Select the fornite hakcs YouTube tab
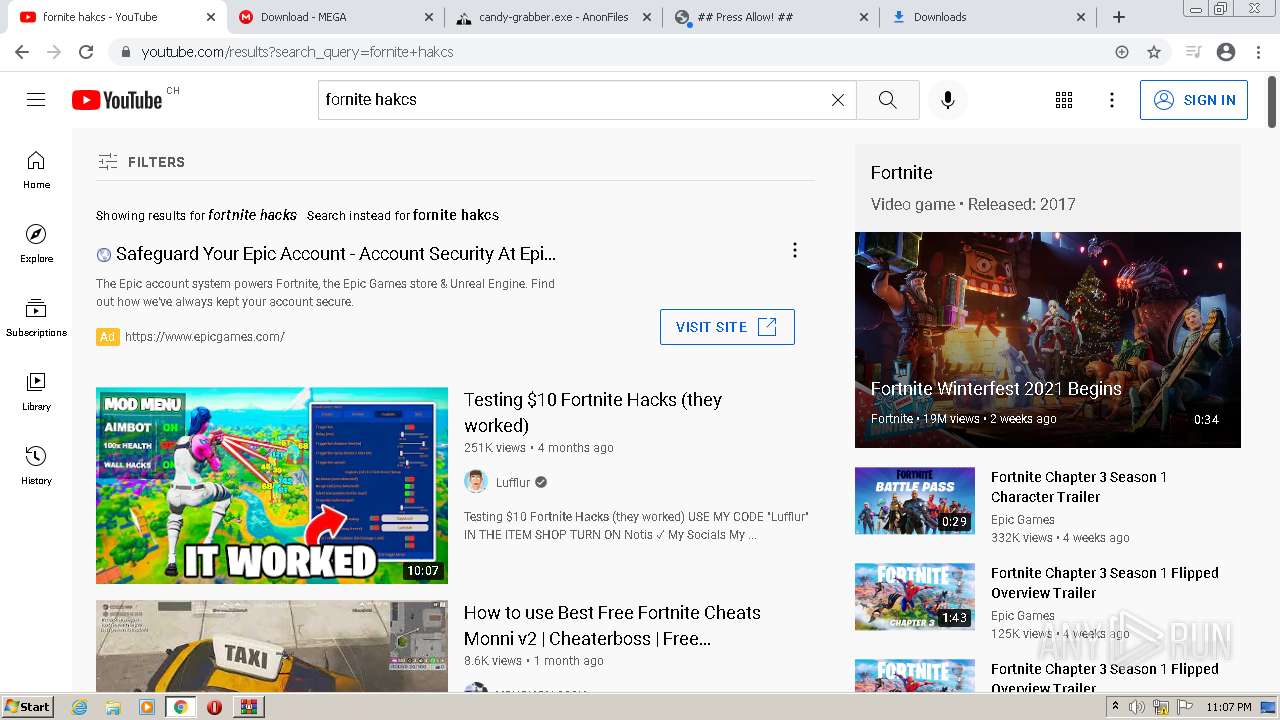Image resolution: width=1280 pixels, height=720 pixels. click(118, 17)
